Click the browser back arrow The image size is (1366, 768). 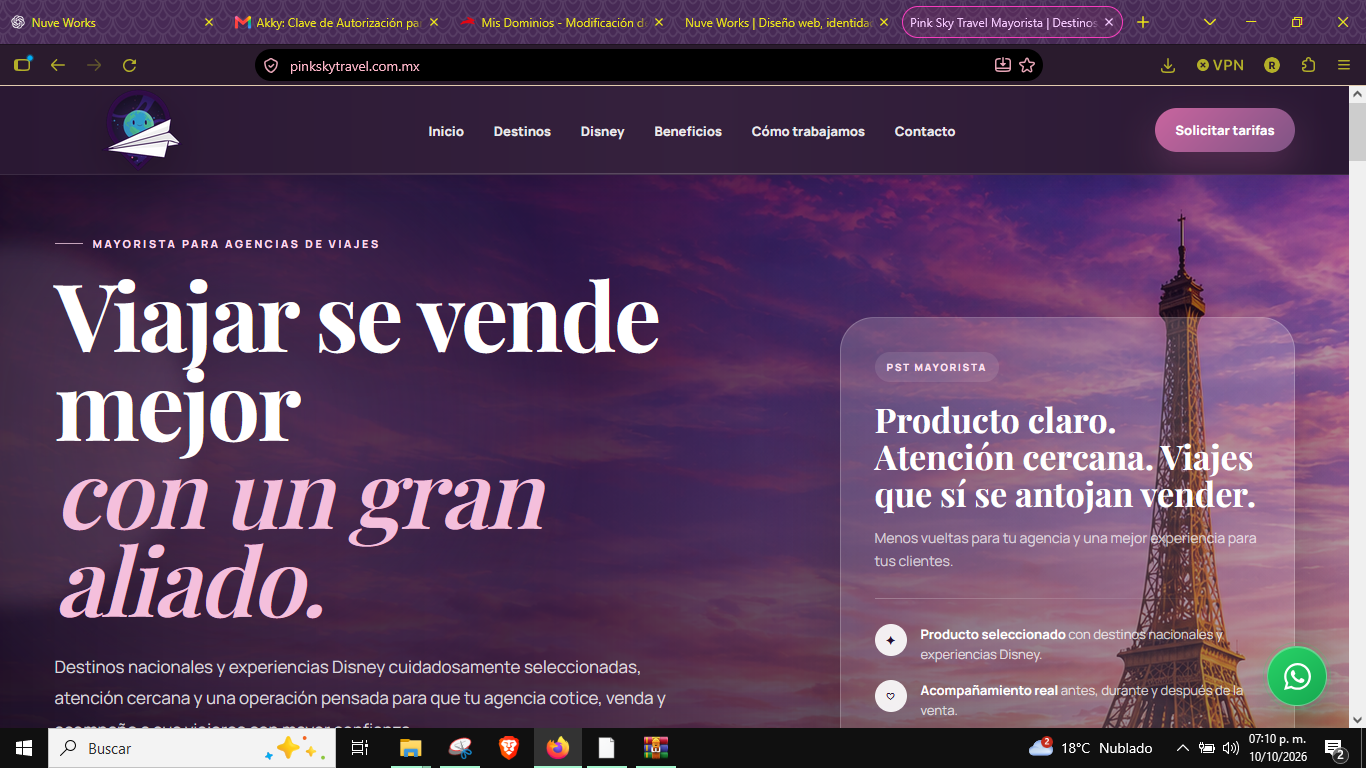(x=58, y=65)
